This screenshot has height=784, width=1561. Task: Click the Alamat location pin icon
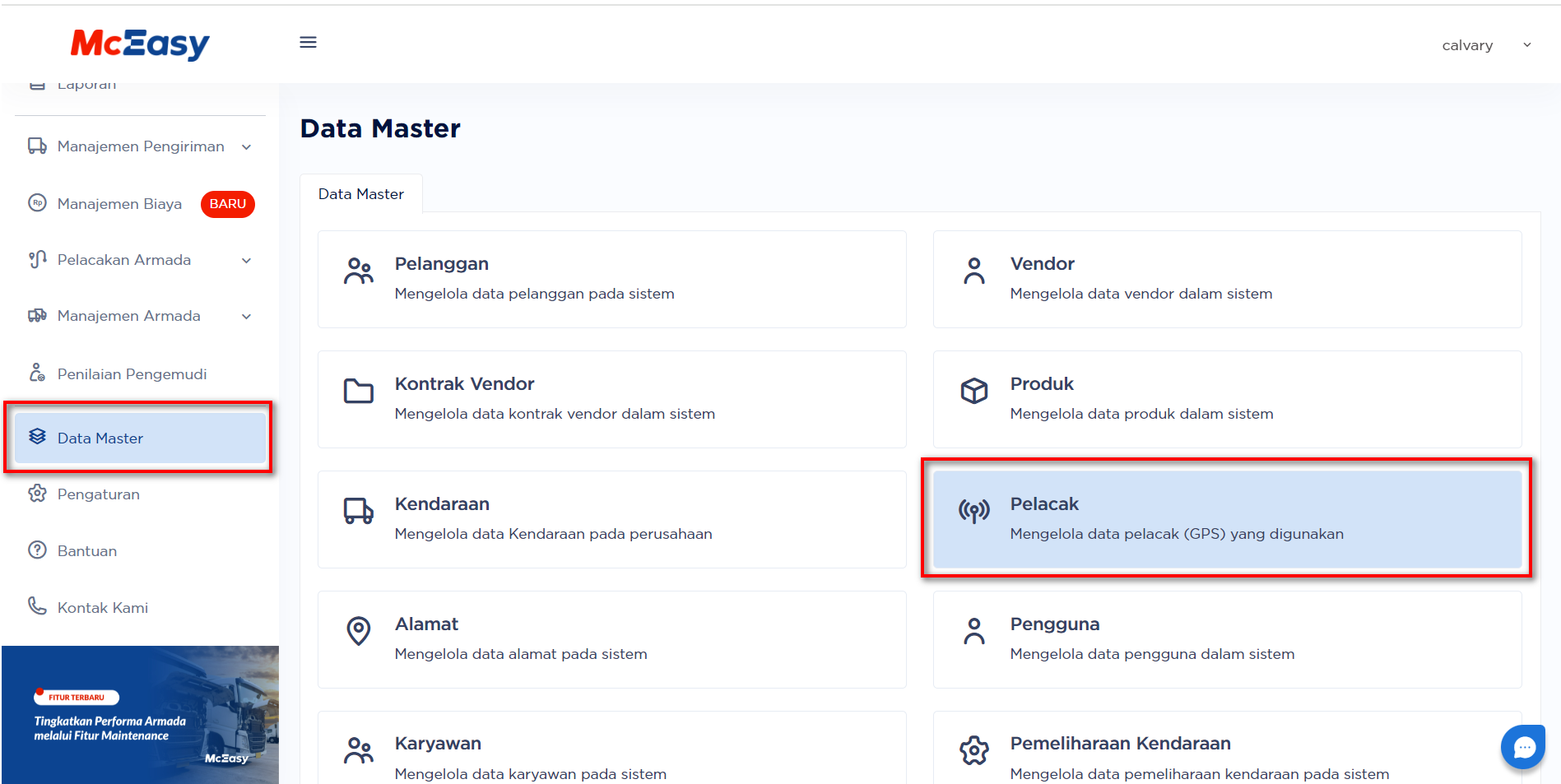coord(358,631)
